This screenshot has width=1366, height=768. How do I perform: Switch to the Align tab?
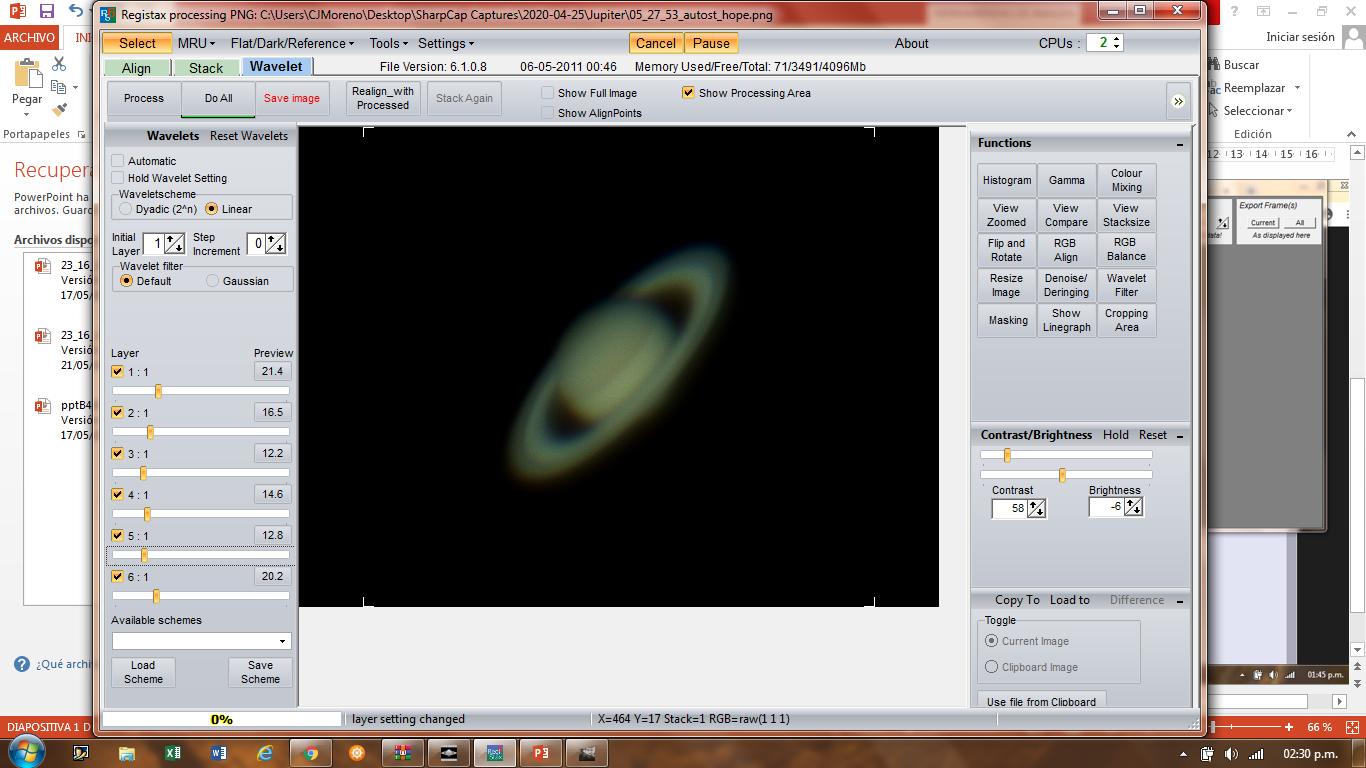click(137, 68)
